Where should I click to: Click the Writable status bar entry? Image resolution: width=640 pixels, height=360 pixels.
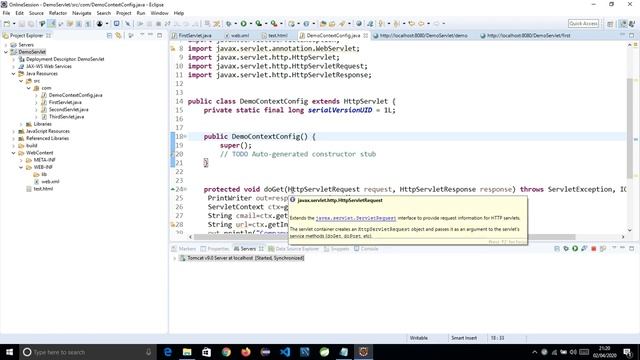pos(418,338)
